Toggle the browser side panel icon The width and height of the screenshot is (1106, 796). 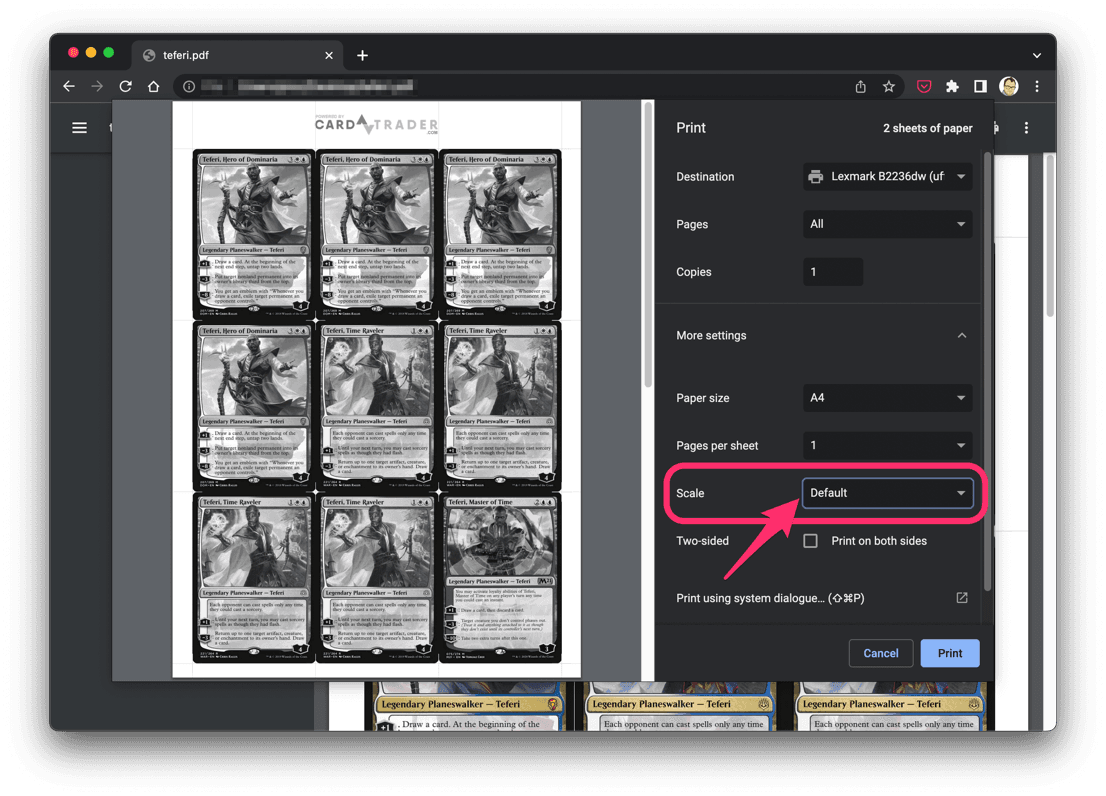click(980, 87)
